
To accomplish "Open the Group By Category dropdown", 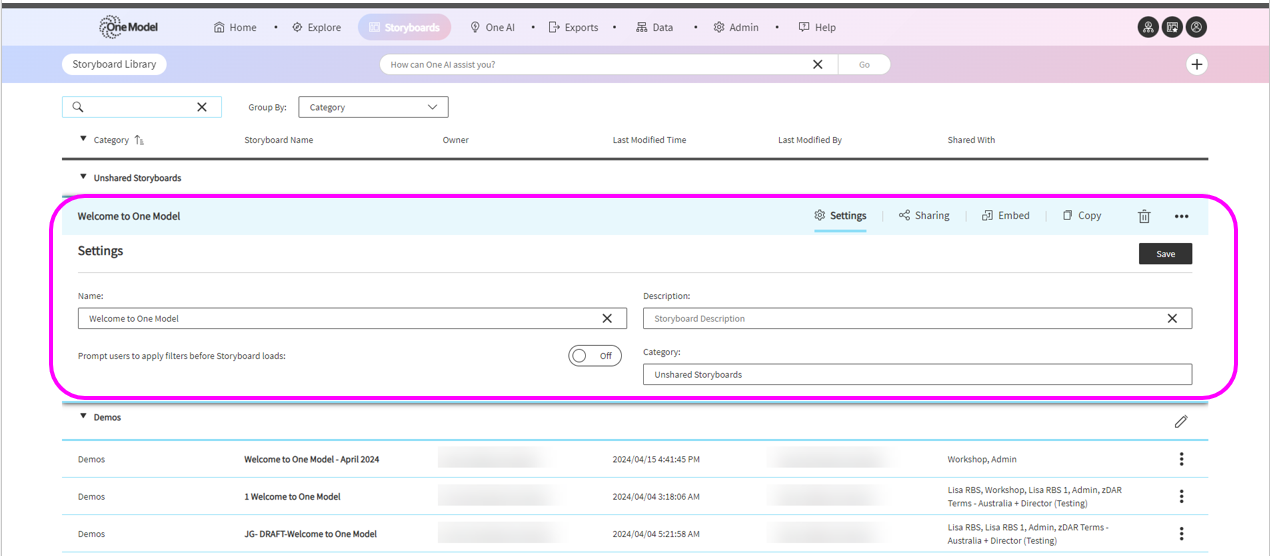I will pos(373,107).
